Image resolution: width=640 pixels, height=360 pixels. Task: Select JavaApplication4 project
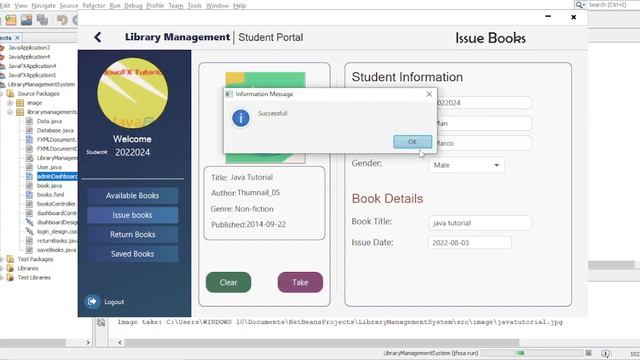29,57
